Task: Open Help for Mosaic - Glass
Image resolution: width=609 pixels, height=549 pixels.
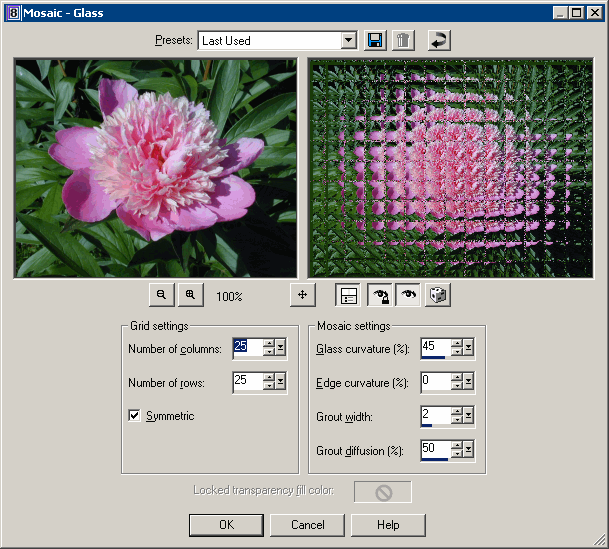Action: 388,525
